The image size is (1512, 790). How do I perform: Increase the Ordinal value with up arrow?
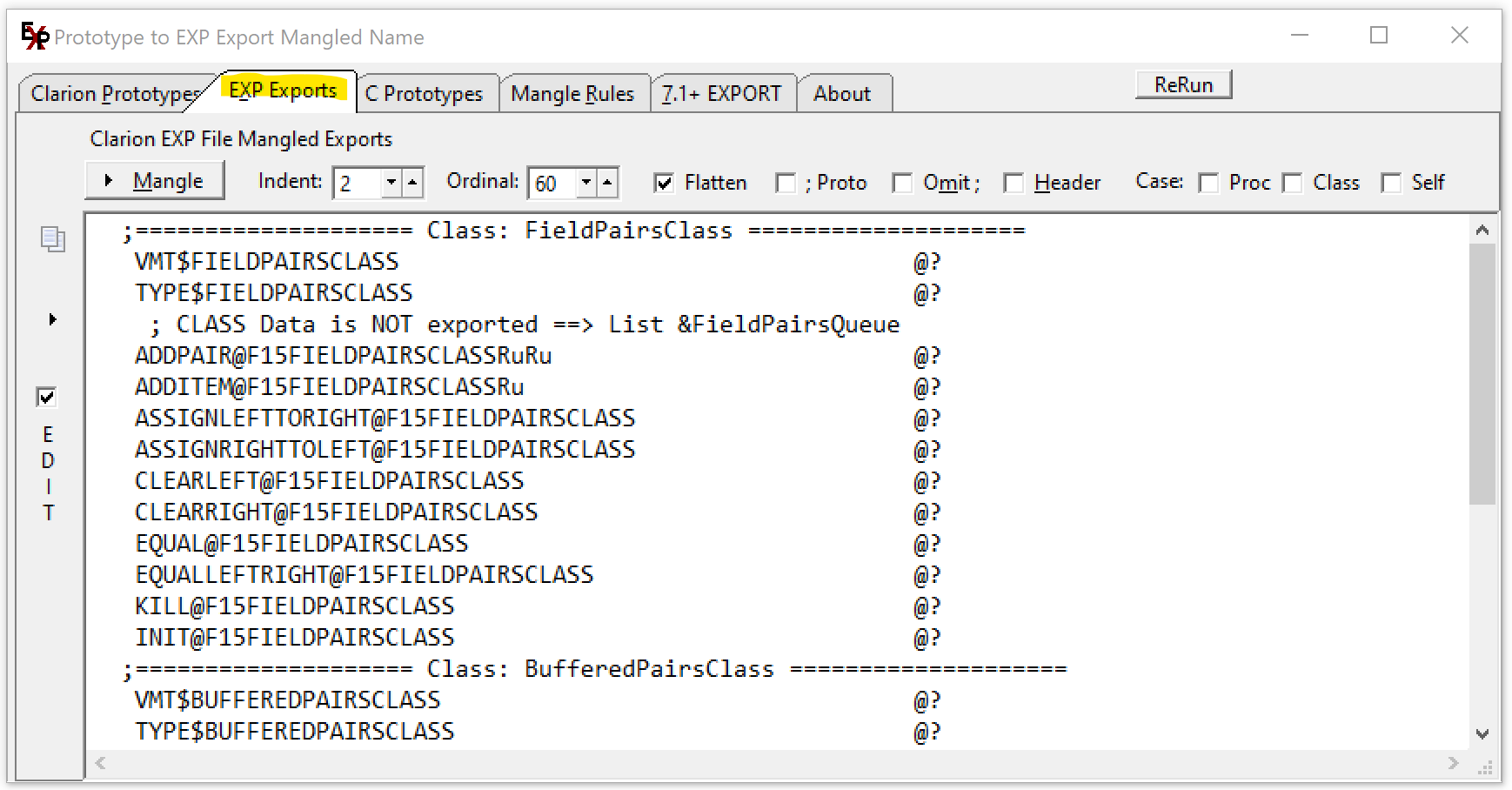click(x=607, y=182)
